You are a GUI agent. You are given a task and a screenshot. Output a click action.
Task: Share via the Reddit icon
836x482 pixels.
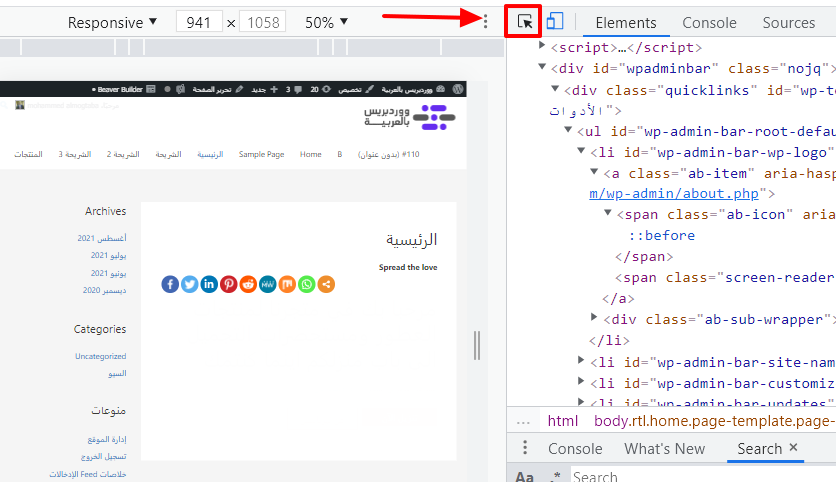click(248, 284)
